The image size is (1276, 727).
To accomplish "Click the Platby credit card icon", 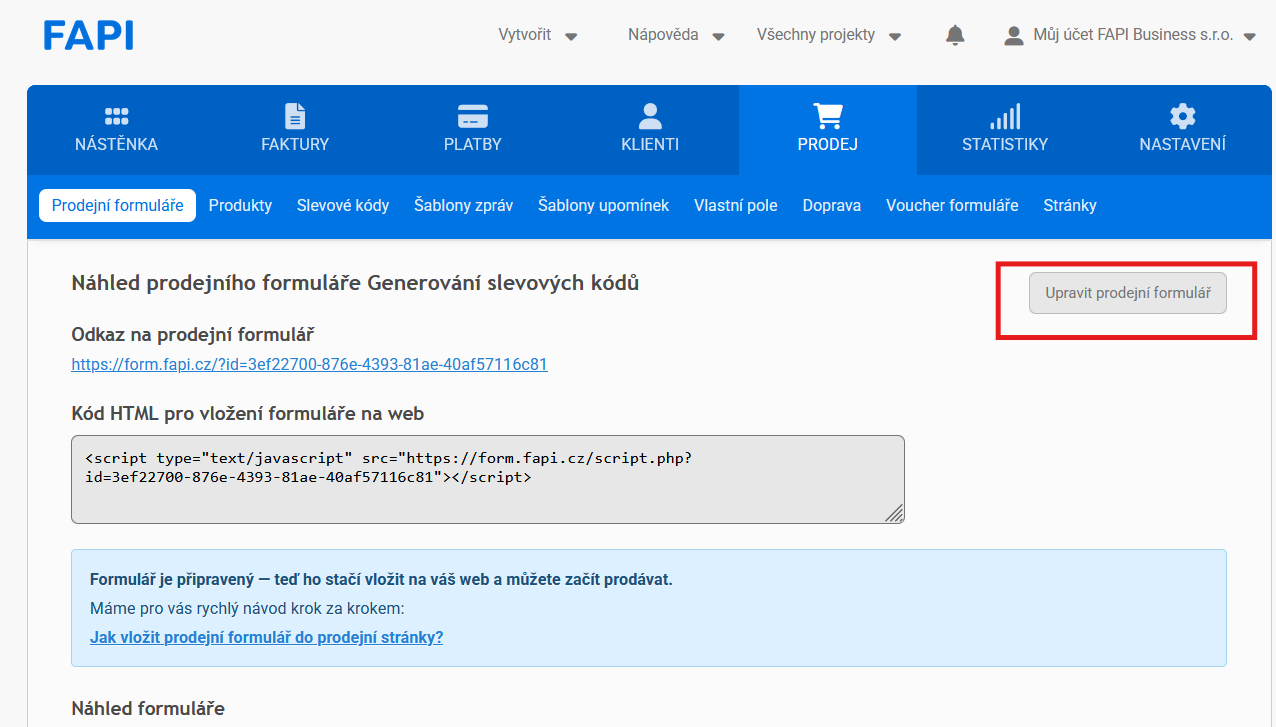I will point(473,116).
